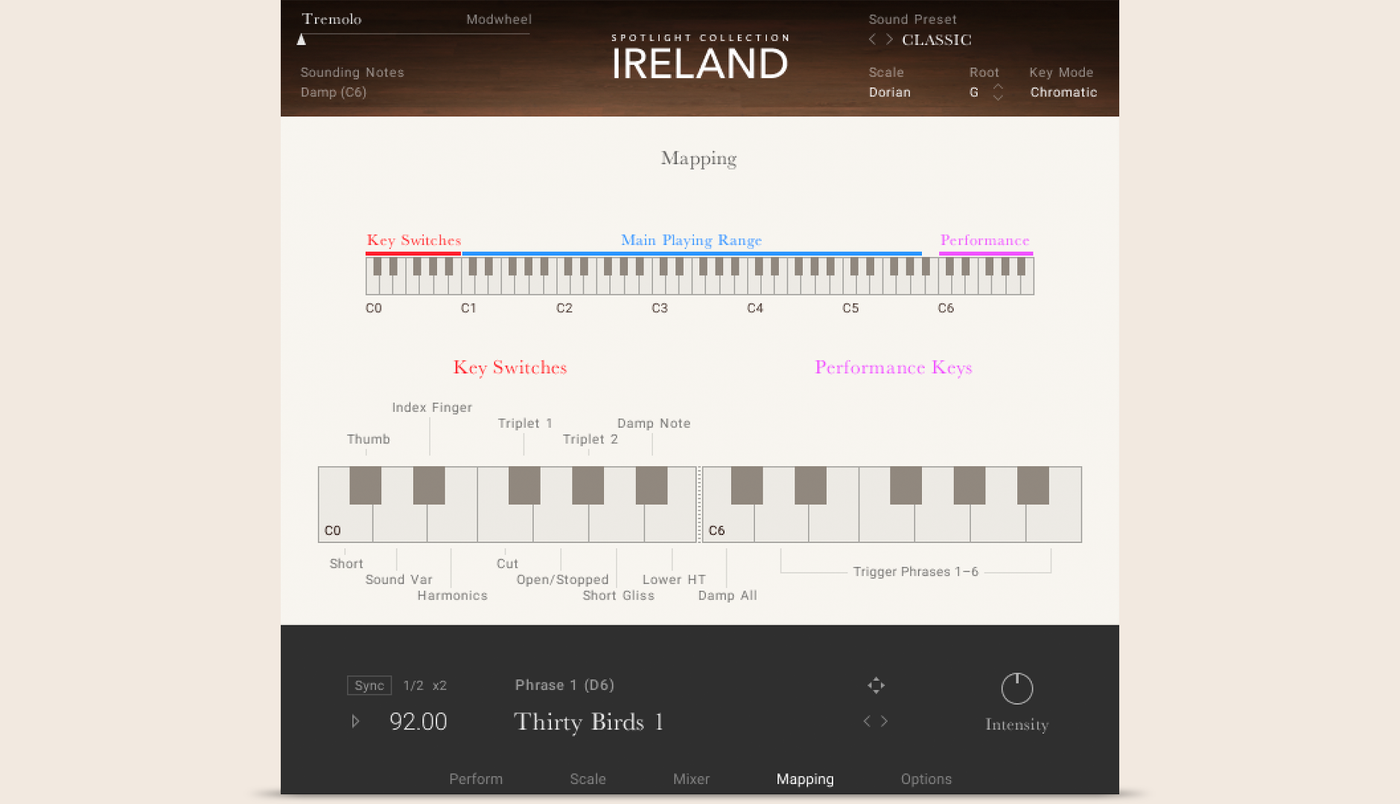Click the Phrase 1 (D6) label

click(565, 685)
